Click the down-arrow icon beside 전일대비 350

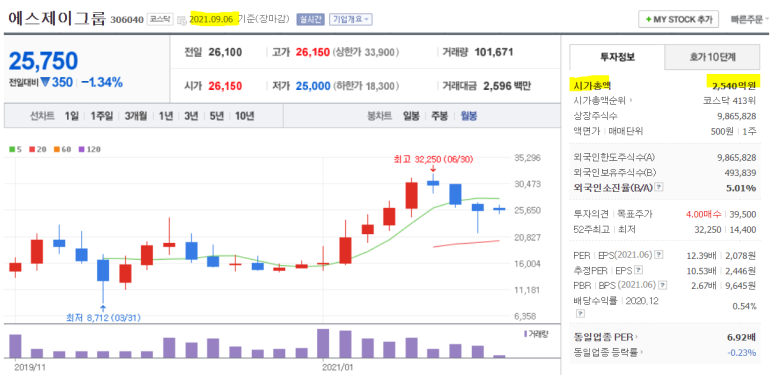[45, 82]
